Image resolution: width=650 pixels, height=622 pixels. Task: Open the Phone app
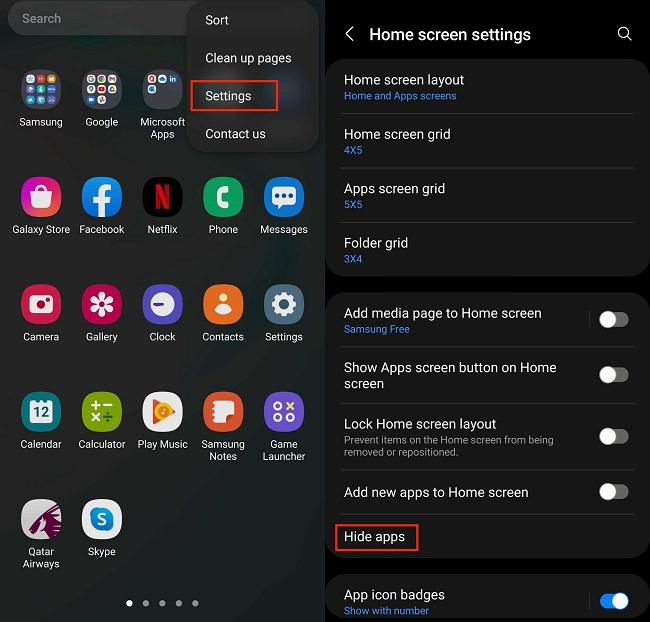[223, 197]
